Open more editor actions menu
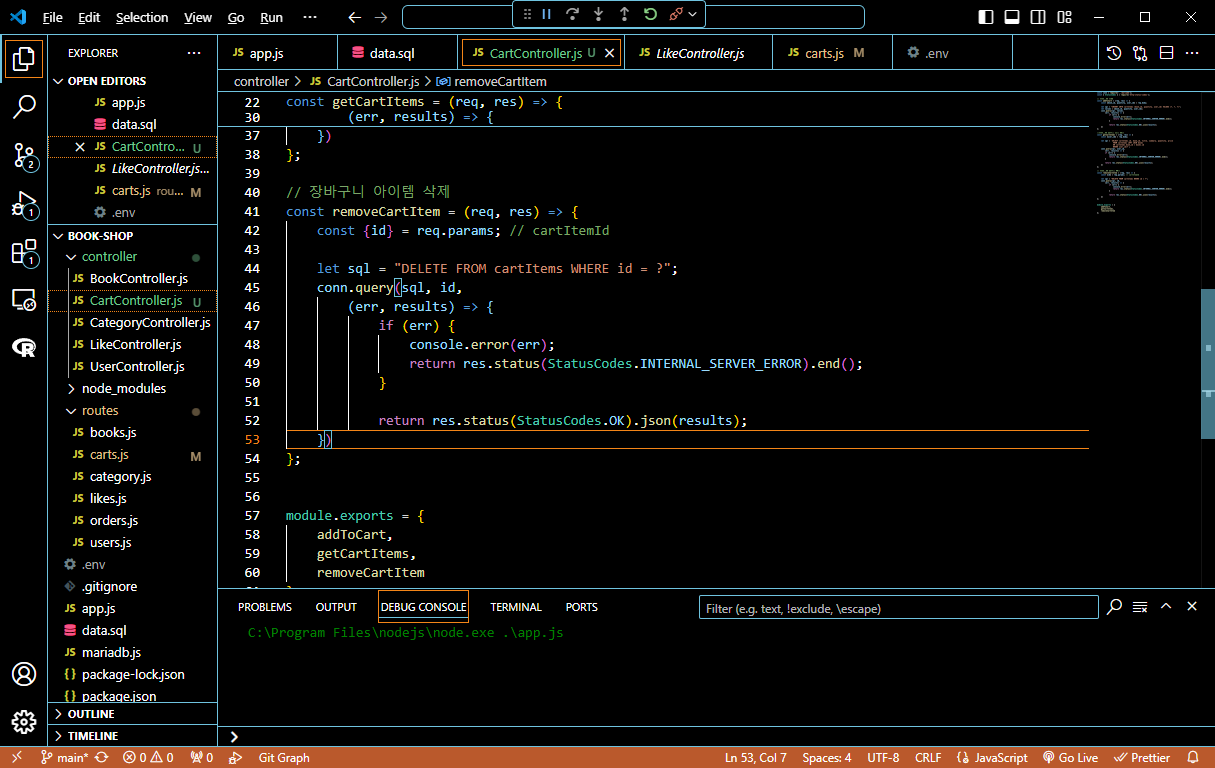This screenshot has height=768, width=1215. pyautogui.click(x=1192, y=53)
